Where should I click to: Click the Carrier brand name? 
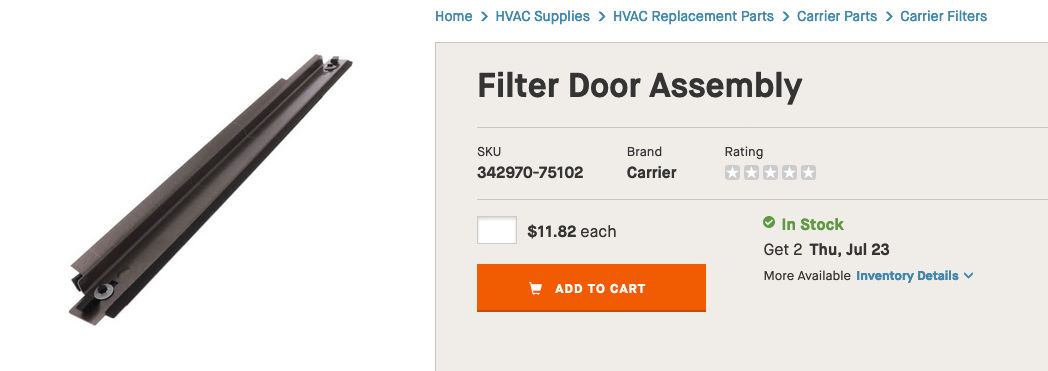pos(651,172)
